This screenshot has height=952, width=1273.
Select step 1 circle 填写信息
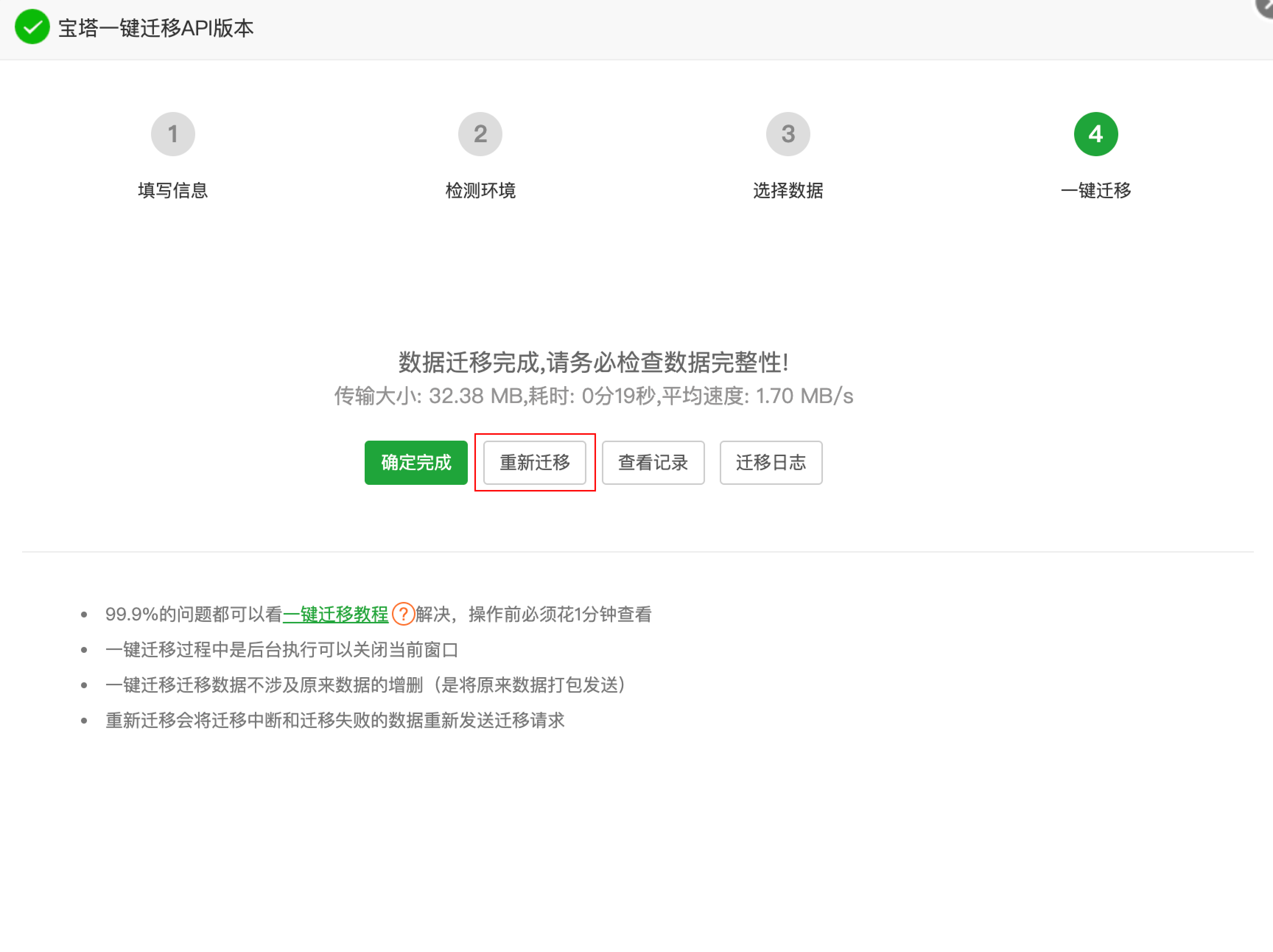[173, 133]
